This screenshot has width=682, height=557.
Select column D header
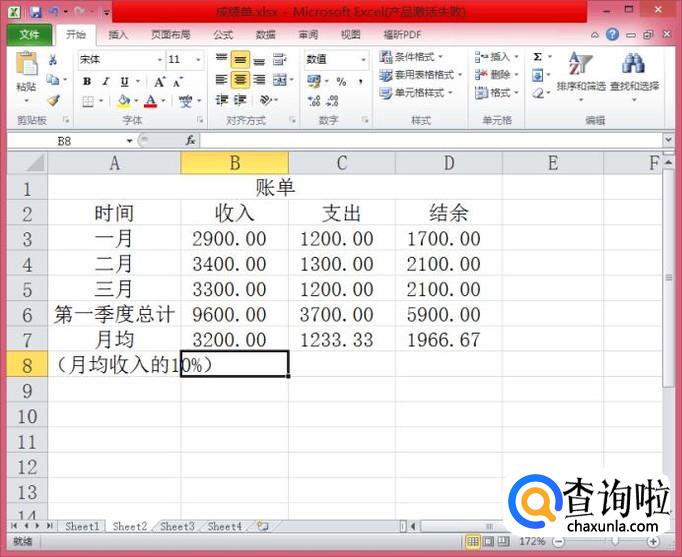click(448, 163)
